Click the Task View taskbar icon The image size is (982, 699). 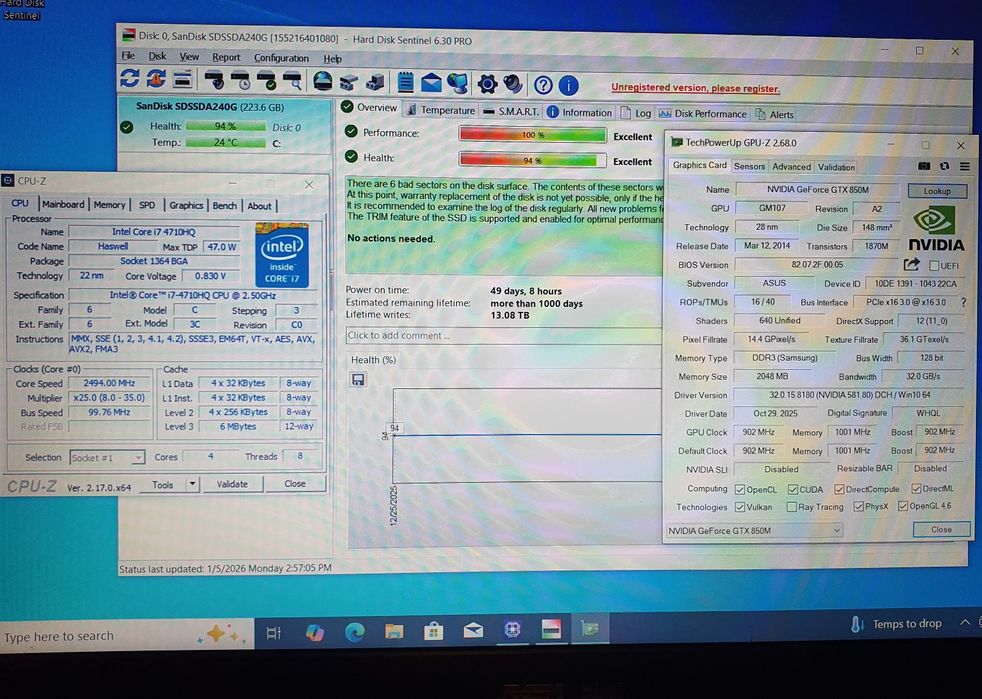pos(274,633)
